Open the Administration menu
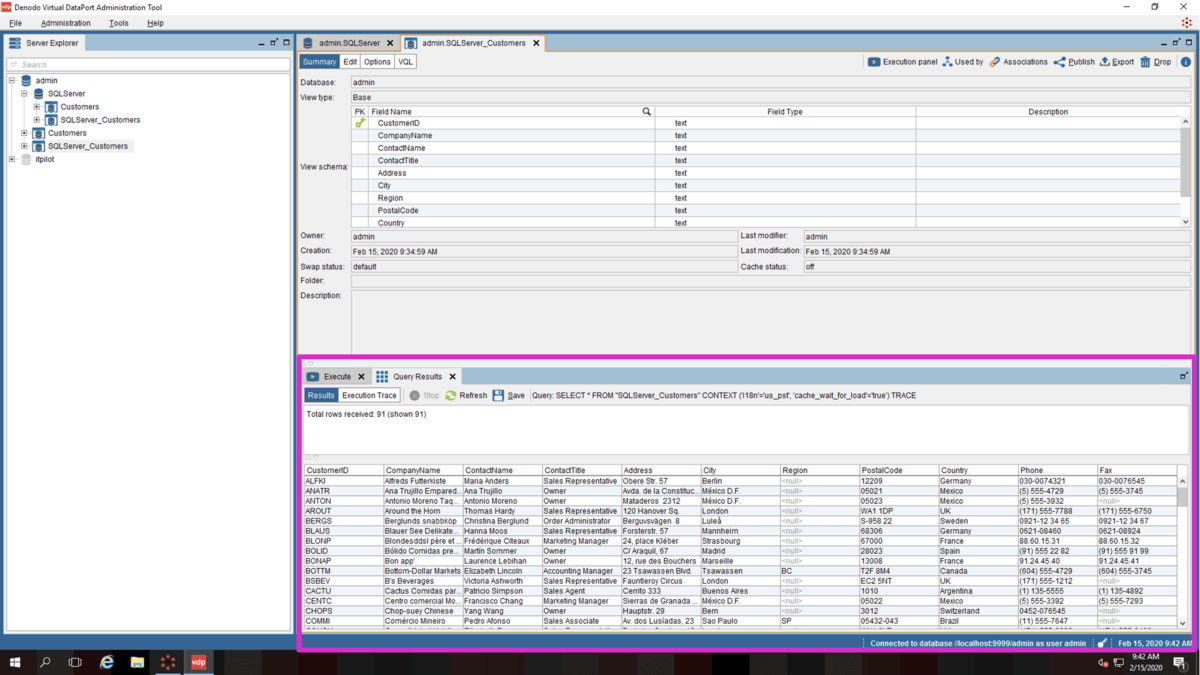The height and width of the screenshot is (675, 1200). pos(65,23)
